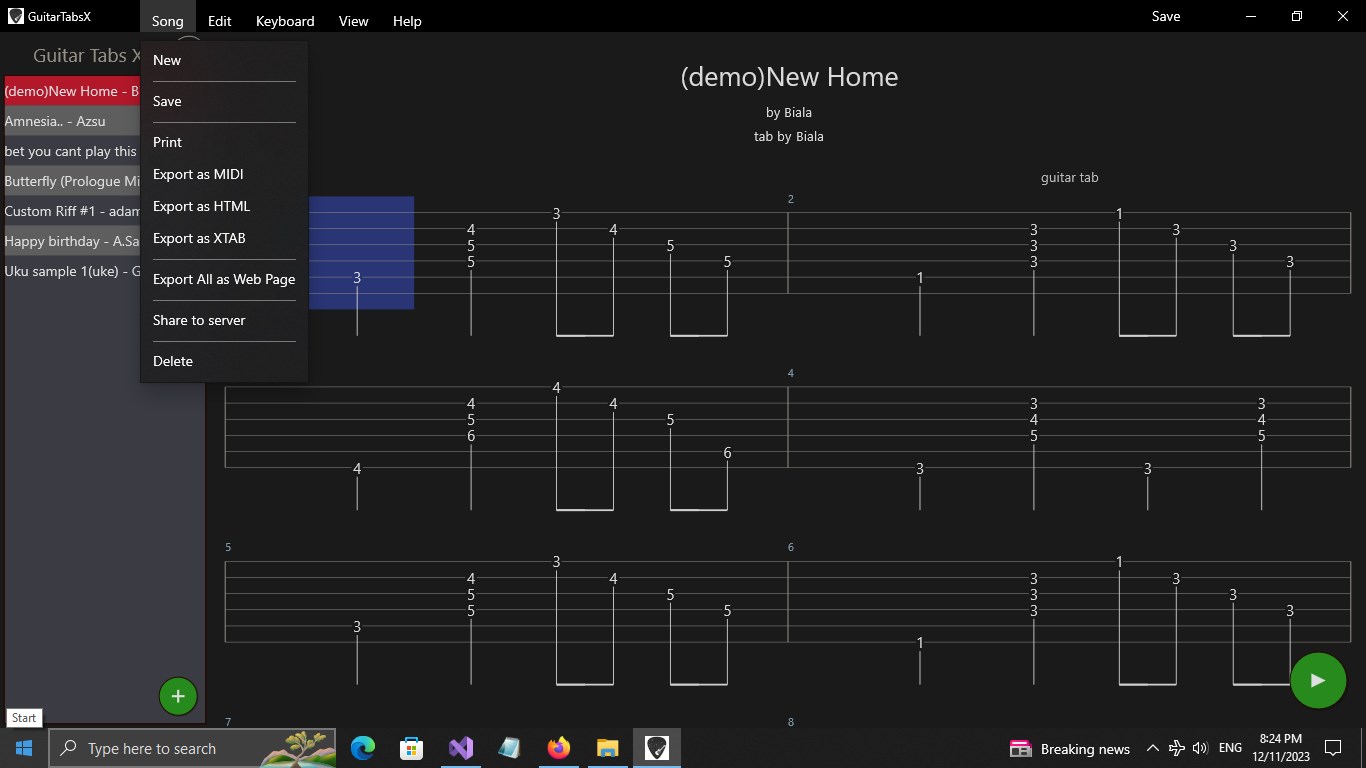Launch Visual Studio from the taskbar
This screenshot has width=1366, height=768.
(x=460, y=748)
